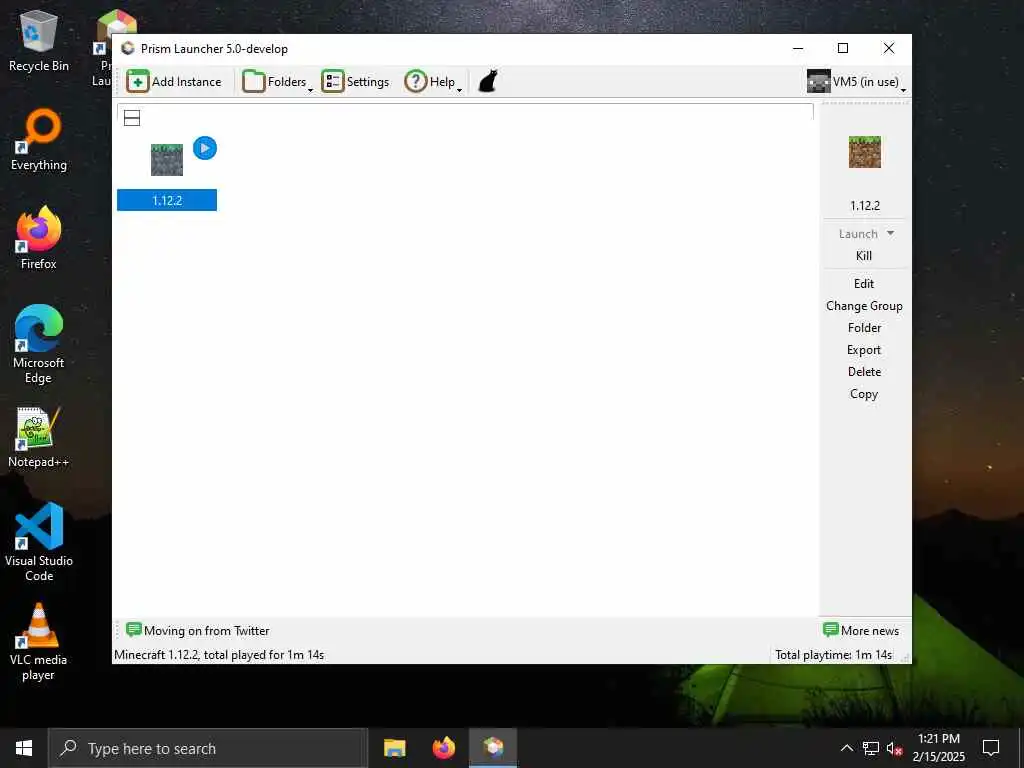
Task: Delete the 1.12.2 instance
Action: tap(864, 372)
